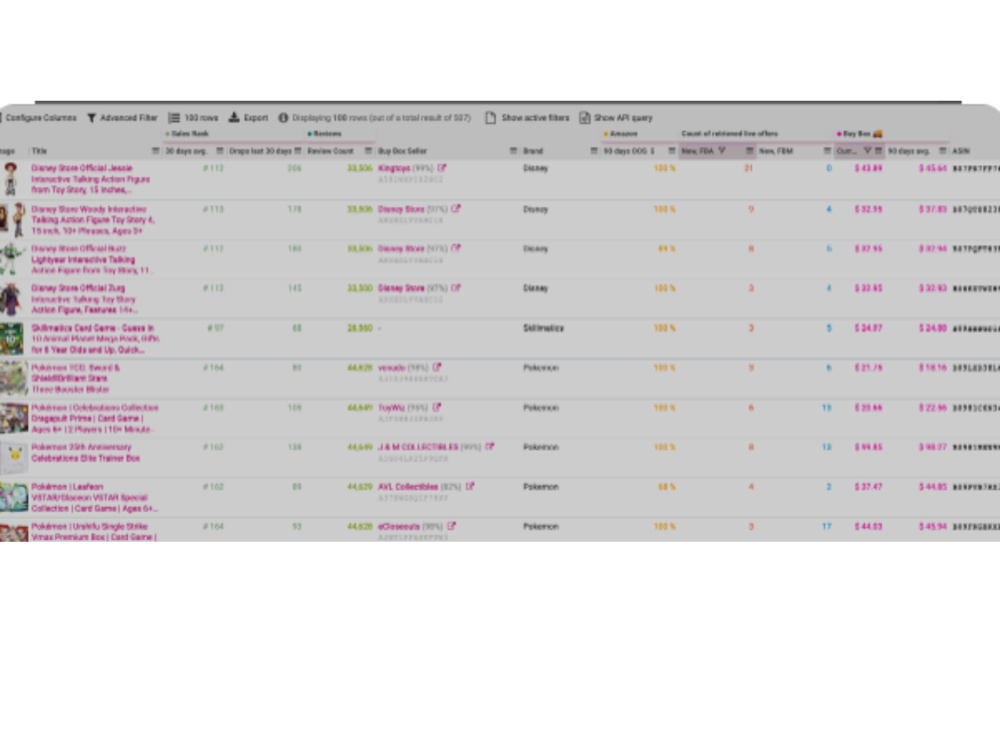Click the 100 rows list icon
1000x750 pixels.
click(174, 118)
